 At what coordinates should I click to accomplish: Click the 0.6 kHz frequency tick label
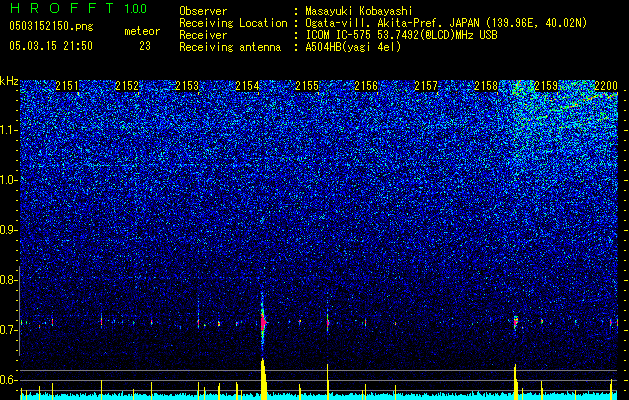click(8, 380)
